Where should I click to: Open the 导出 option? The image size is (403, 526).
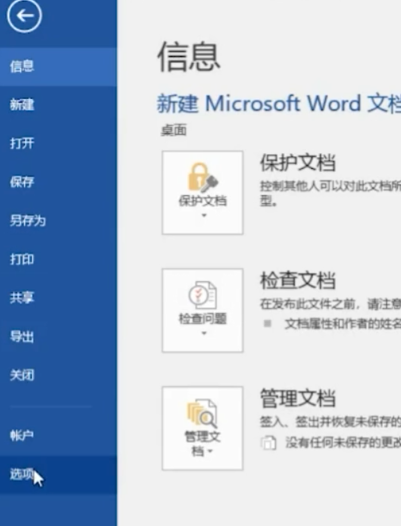click(x=58, y=336)
